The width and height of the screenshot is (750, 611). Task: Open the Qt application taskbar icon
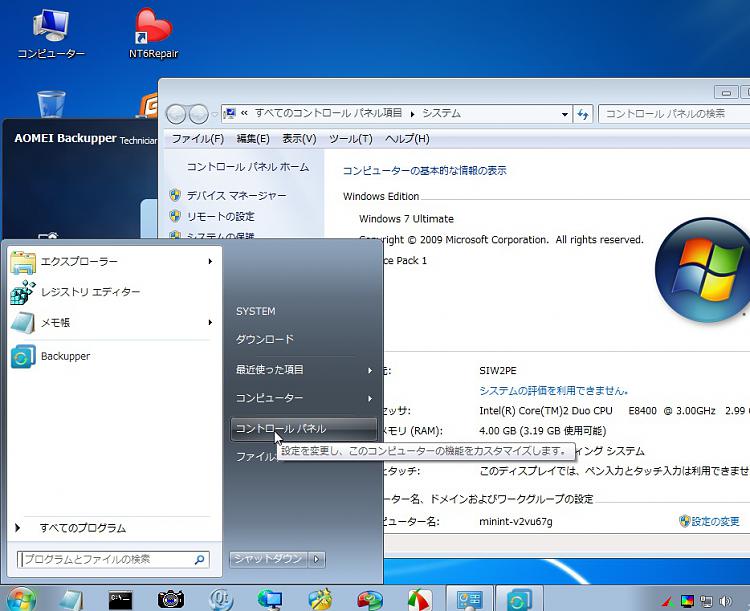pyautogui.click(x=221, y=599)
